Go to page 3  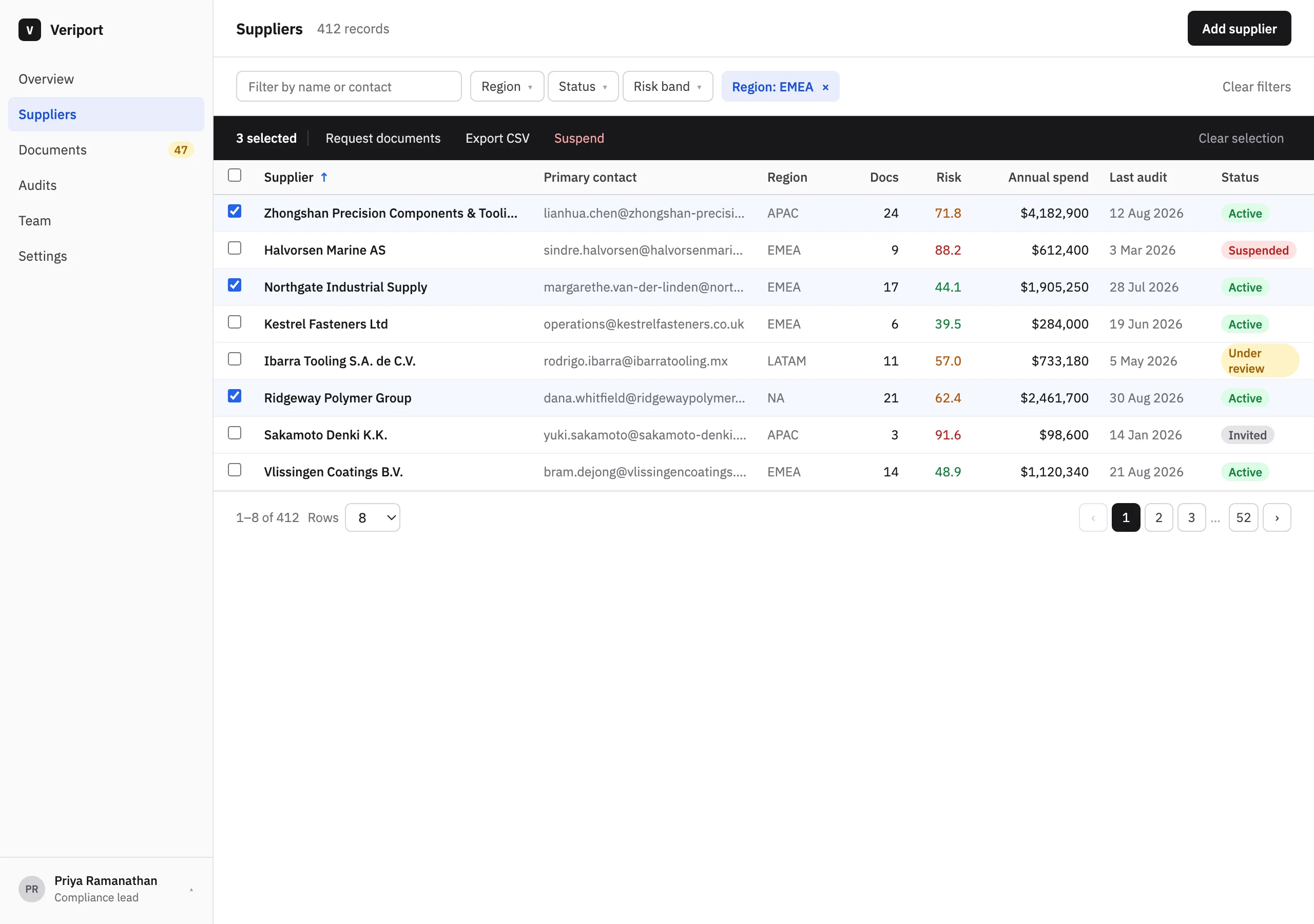(x=1191, y=517)
